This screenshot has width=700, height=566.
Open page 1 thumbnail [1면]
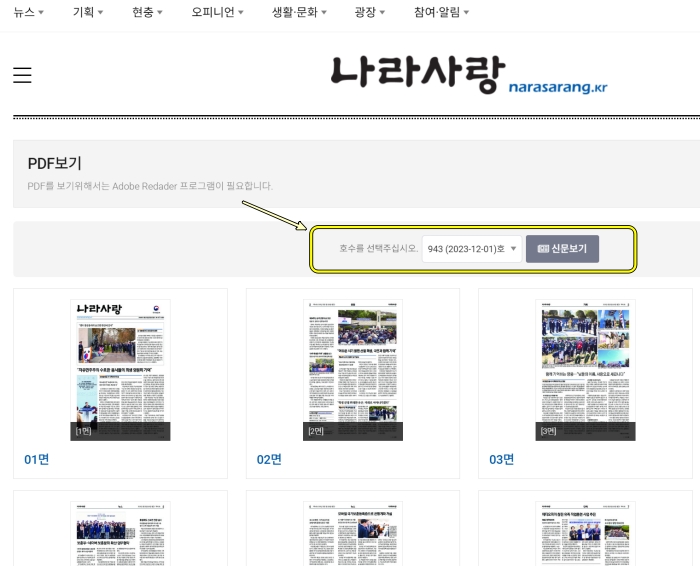tap(121, 370)
